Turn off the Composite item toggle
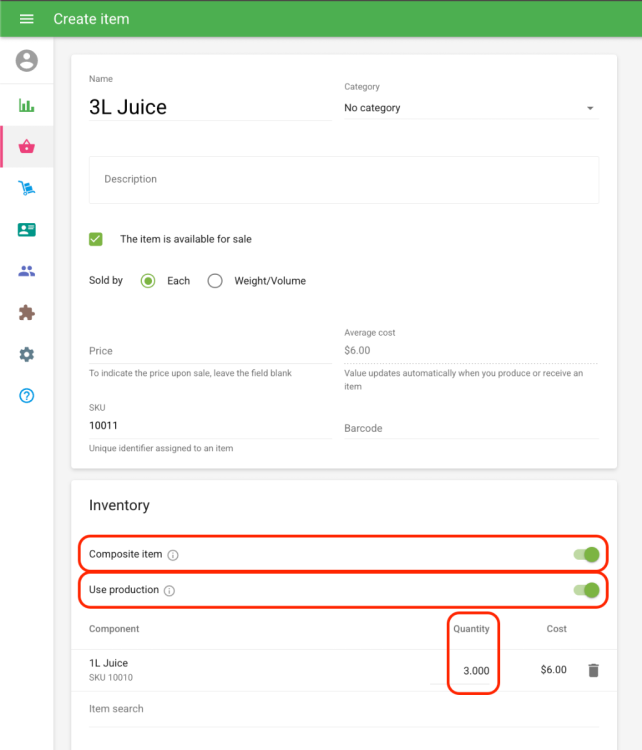Image resolution: width=642 pixels, height=750 pixels. (587, 554)
